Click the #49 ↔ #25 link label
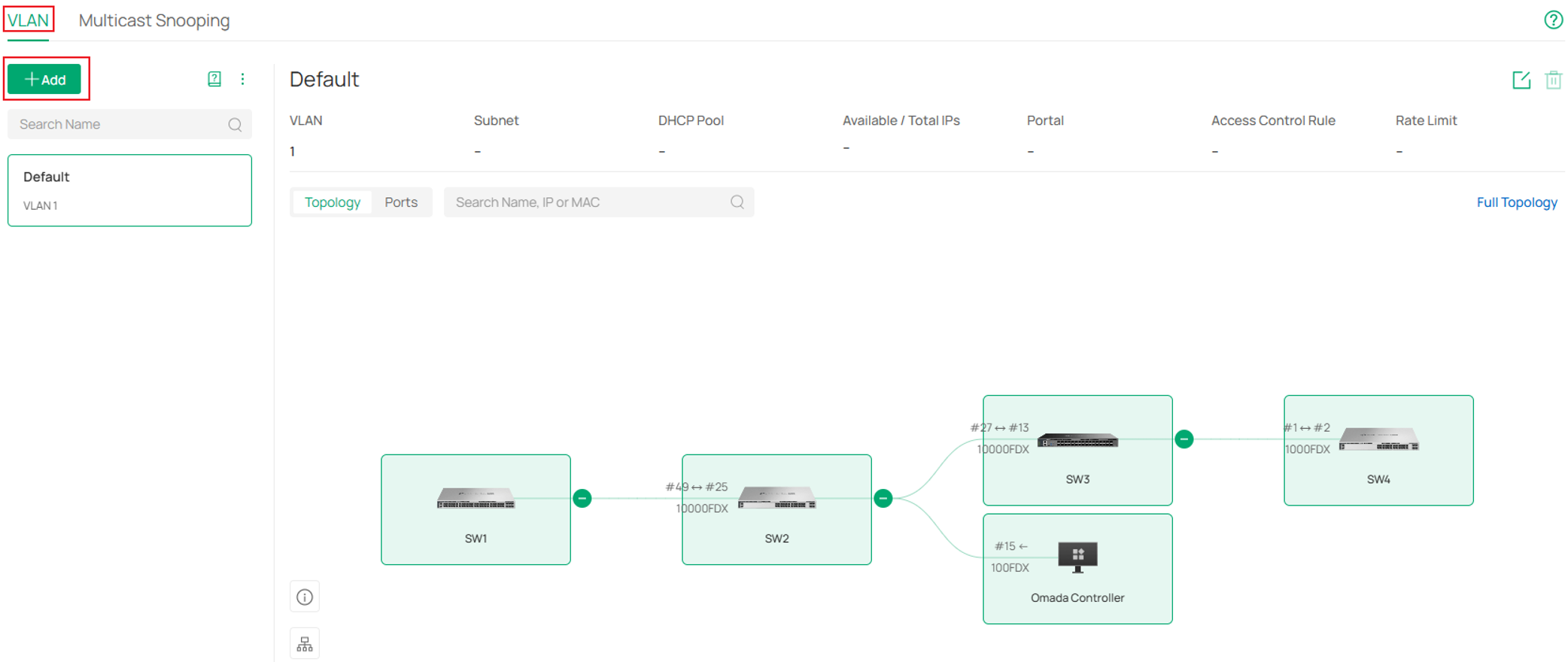The image size is (1568, 662). [x=697, y=487]
